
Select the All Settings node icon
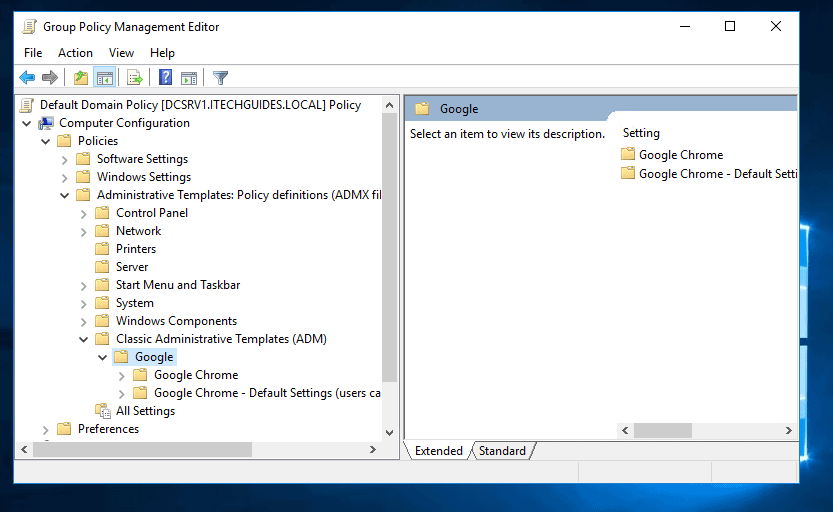coord(102,411)
